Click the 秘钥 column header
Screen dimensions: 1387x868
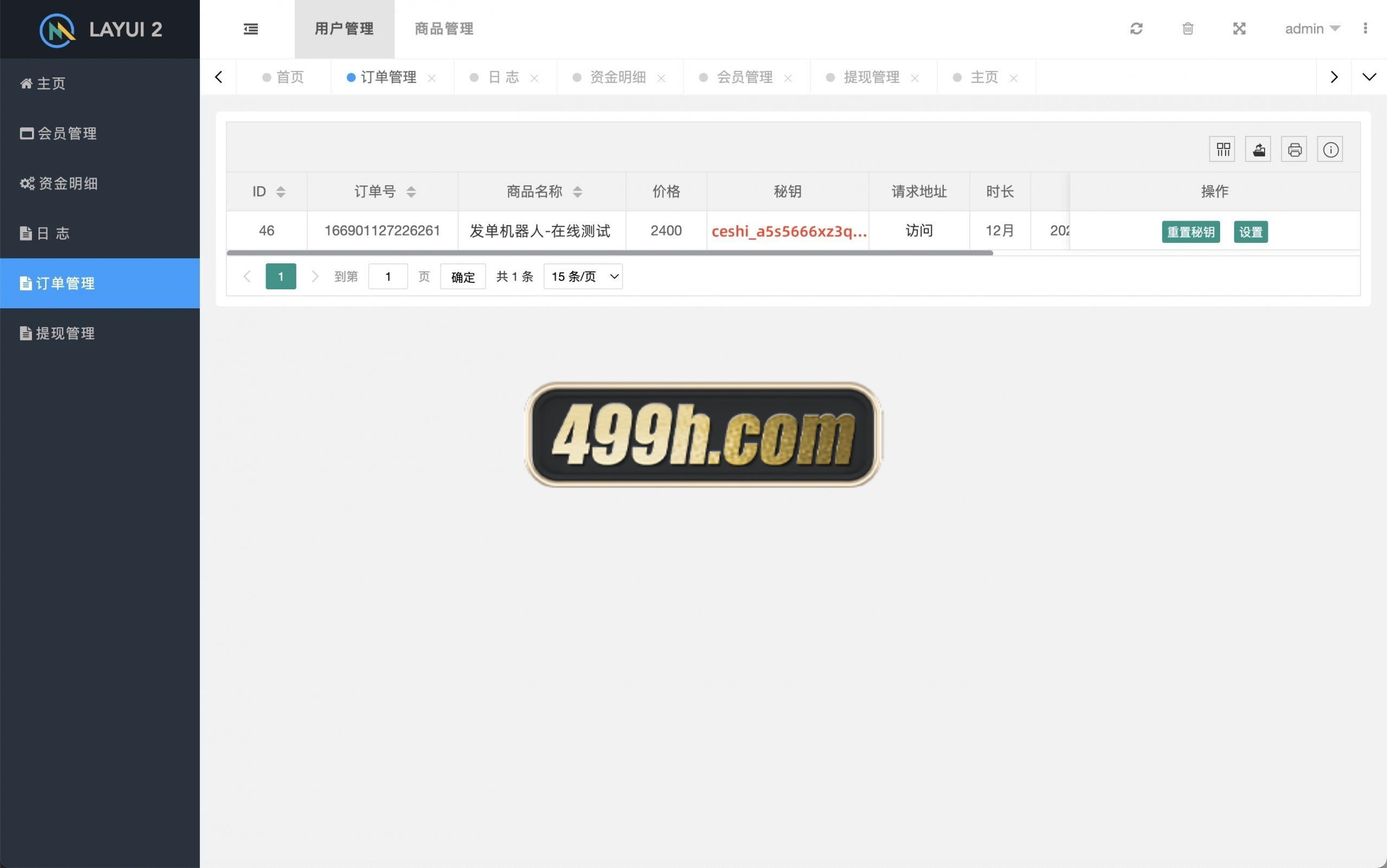(788, 191)
